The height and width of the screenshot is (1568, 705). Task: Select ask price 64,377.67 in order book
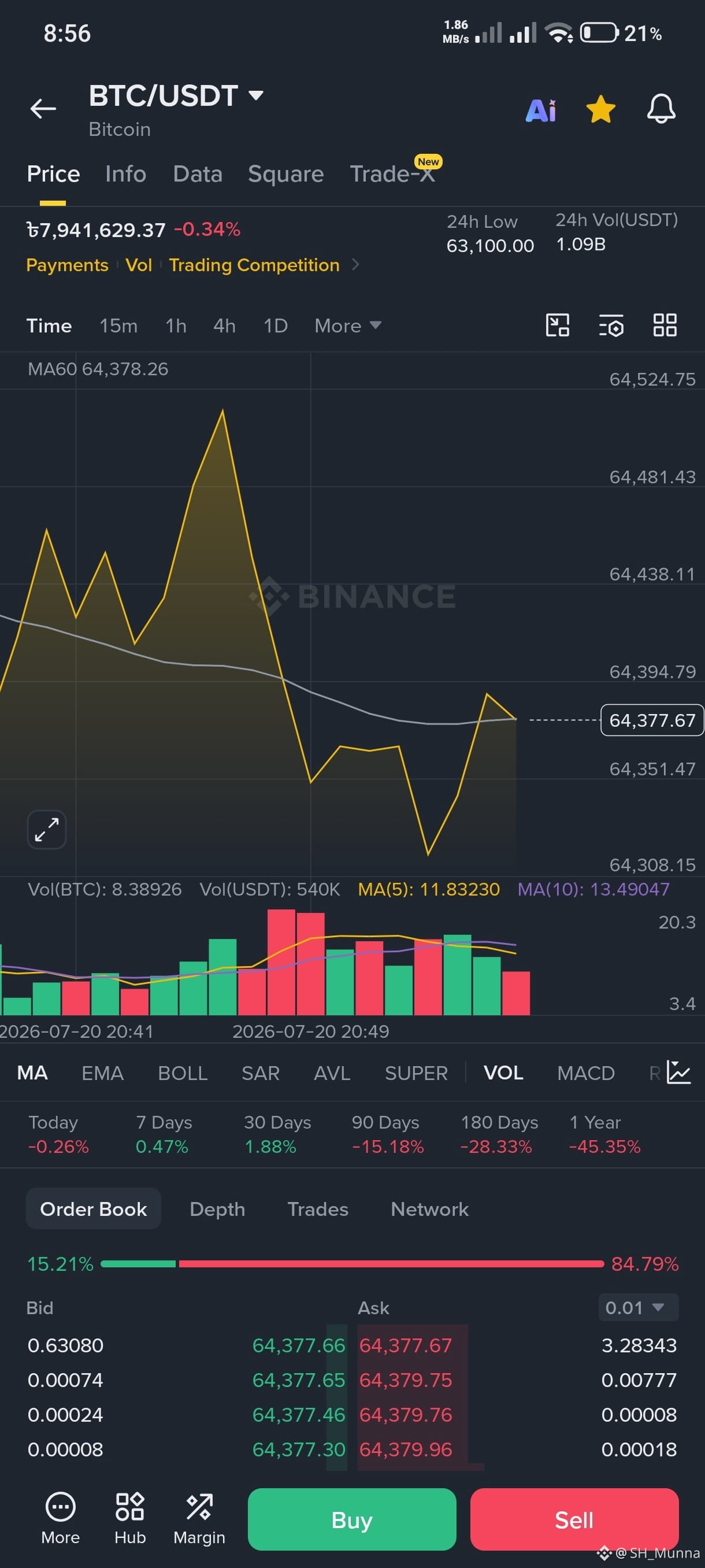click(406, 1345)
